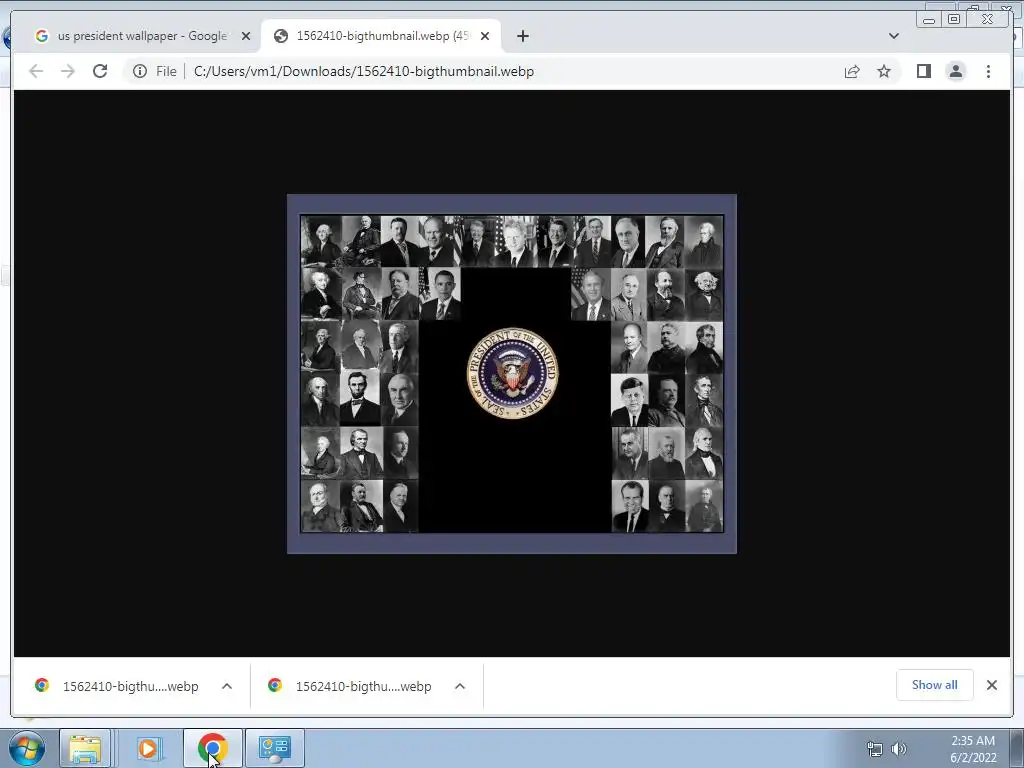Open the Chrome profile avatar menu
The image size is (1024, 768).
pyautogui.click(x=955, y=71)
